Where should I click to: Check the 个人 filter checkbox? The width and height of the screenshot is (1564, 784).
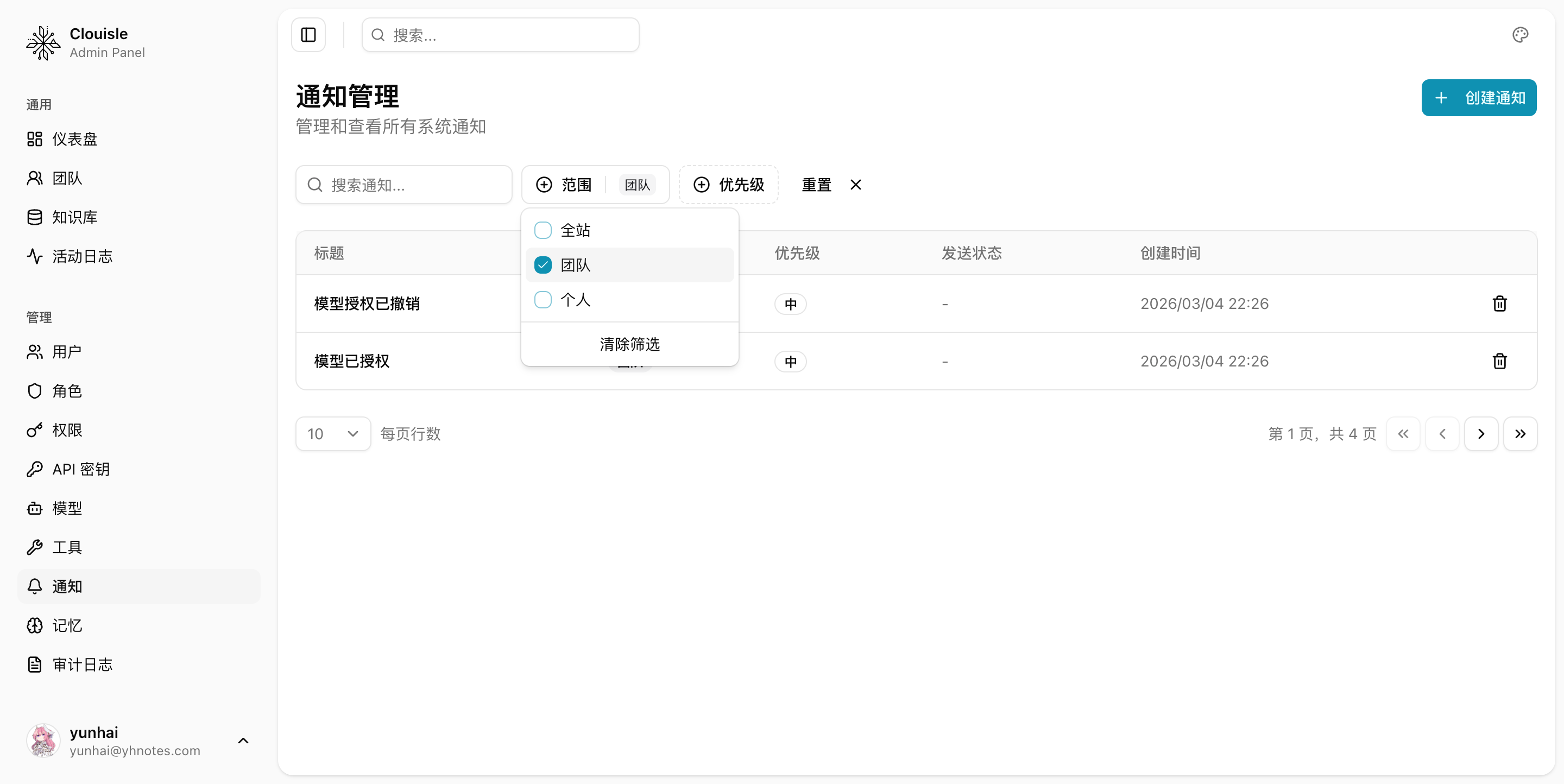tap(542, 300)
